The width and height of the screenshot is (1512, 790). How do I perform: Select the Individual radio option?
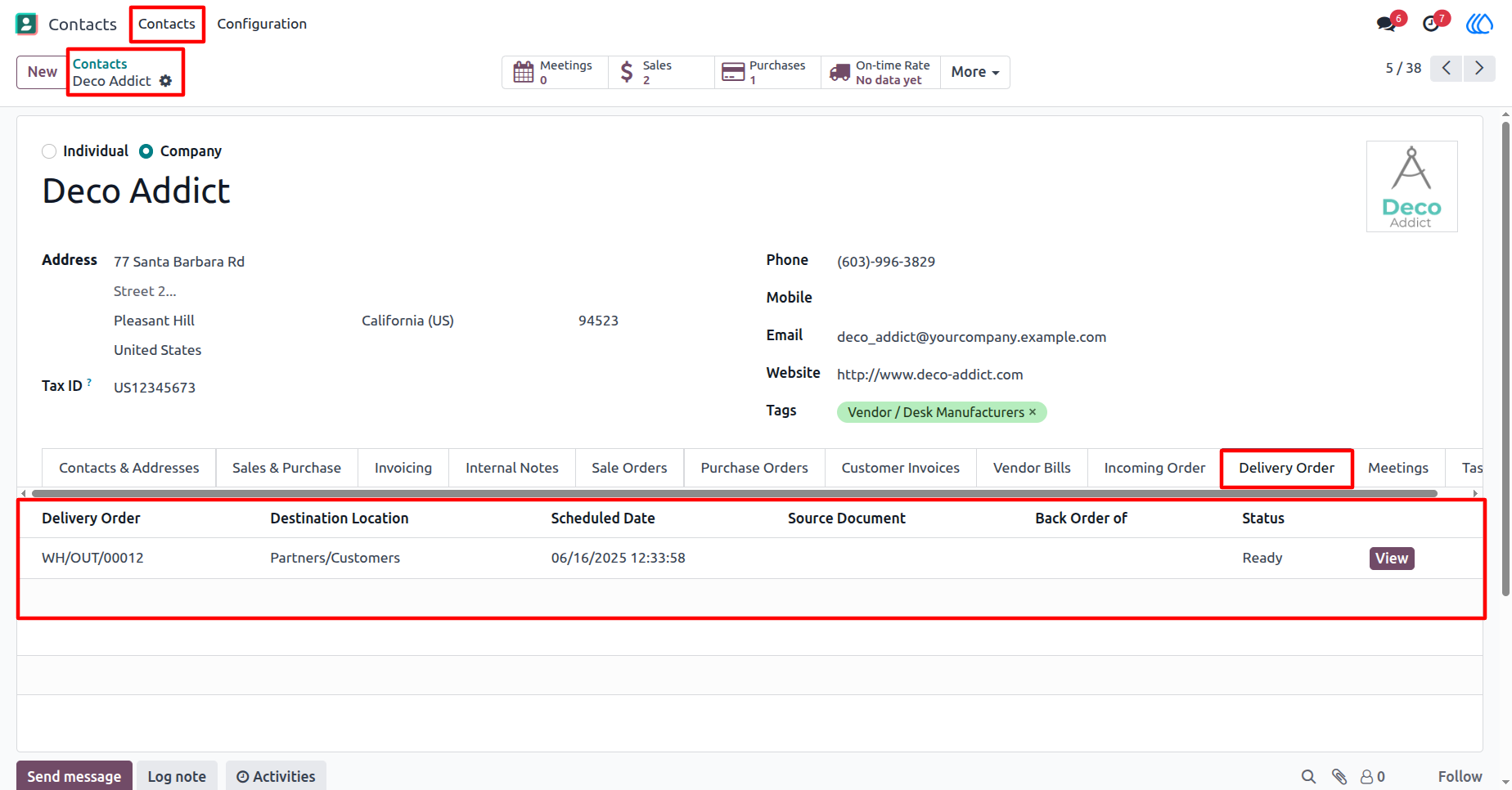pyautogui.click(x=49, y=151)
